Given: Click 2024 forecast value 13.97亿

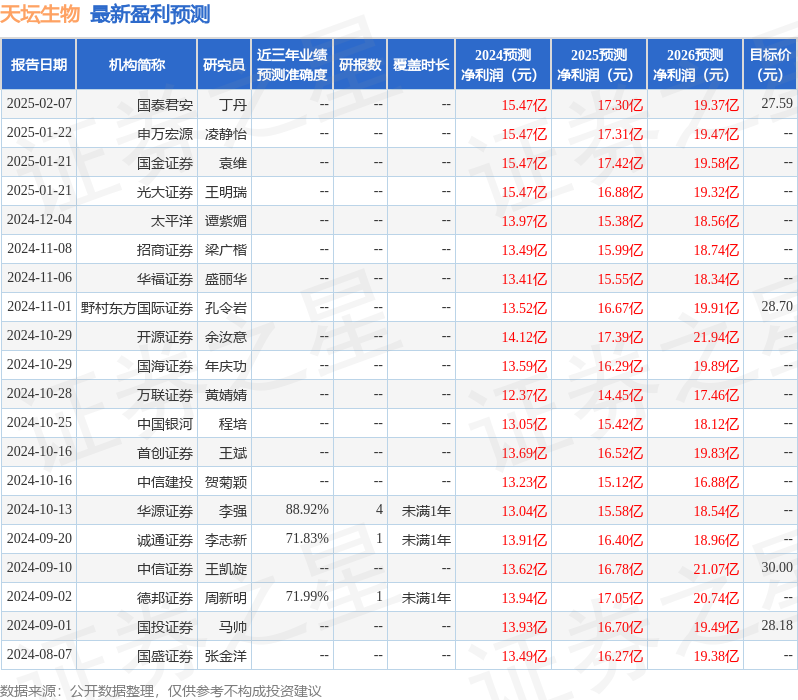Looking at the screenshot, I should [x=524, y=221].
